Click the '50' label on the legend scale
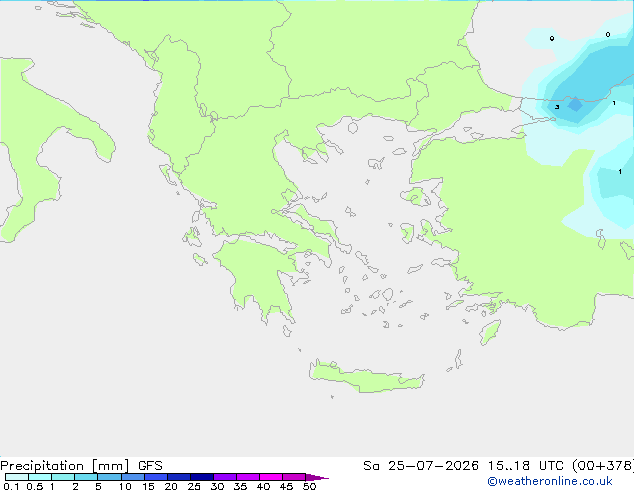The height and width of the screenshot is (490, 634). coord(309,486)
